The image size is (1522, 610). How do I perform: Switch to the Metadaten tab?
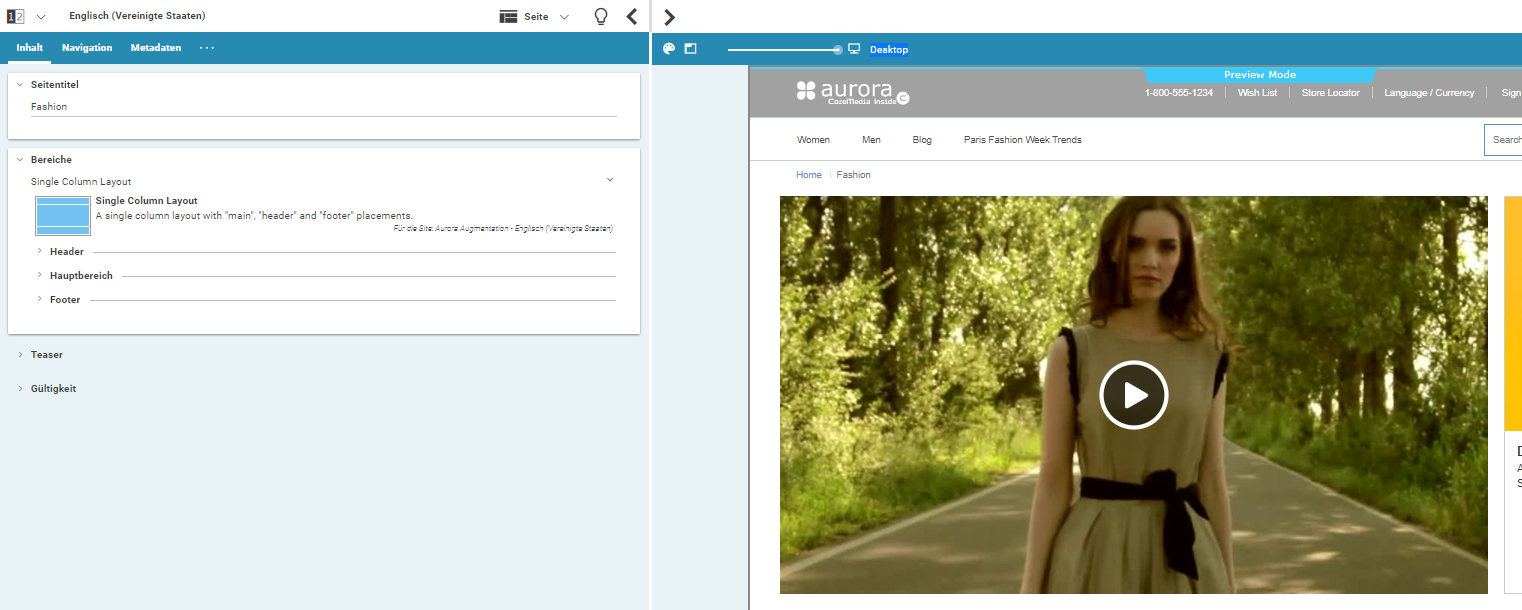click(x=155, y=48)
